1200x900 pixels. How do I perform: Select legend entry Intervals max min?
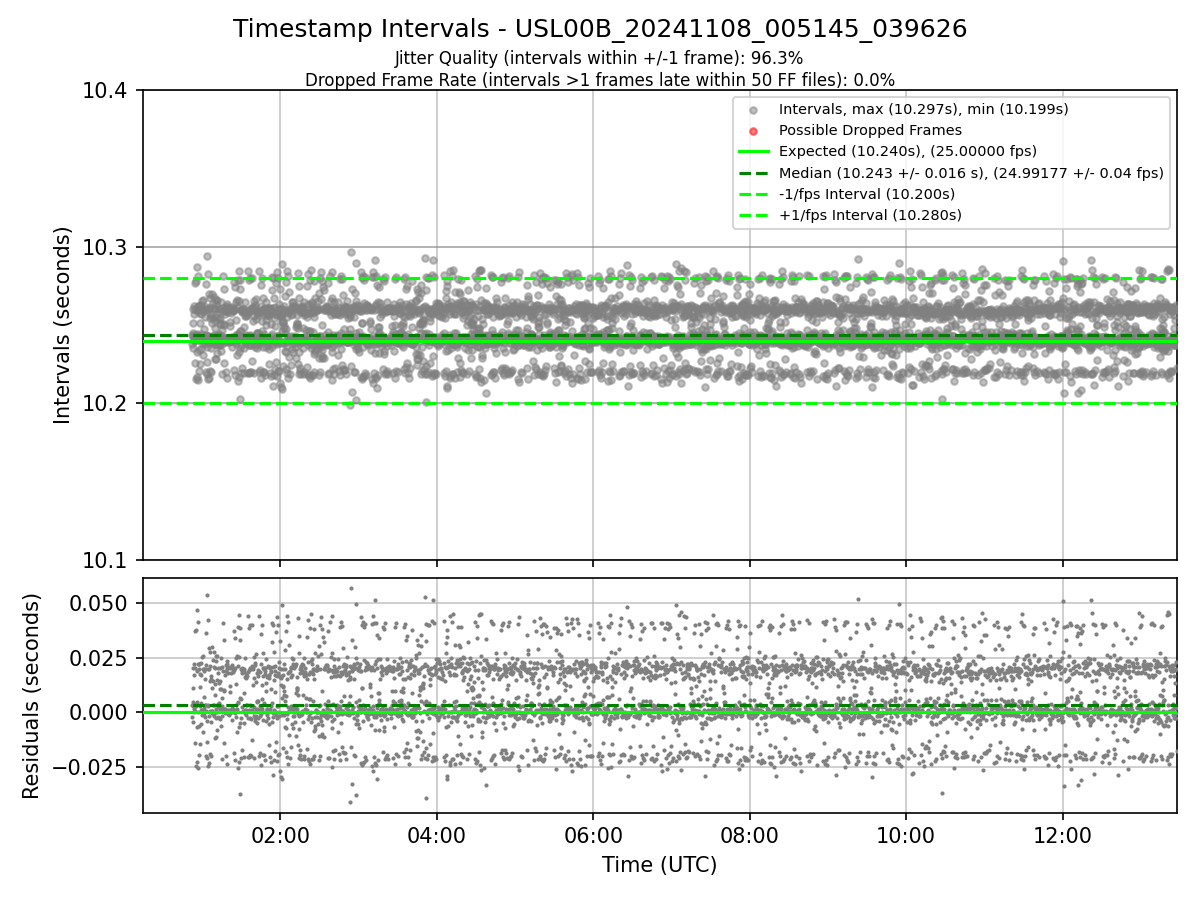924,109
